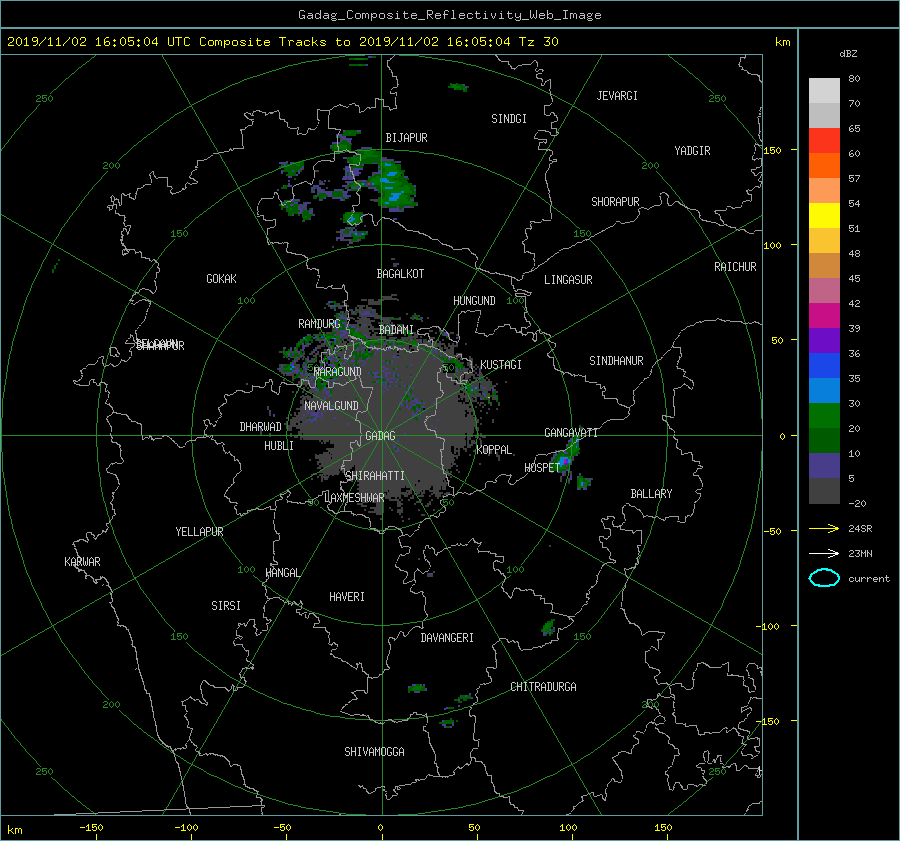Click the HOSPET city label
The height and width of the screenshot is (841, 900).
[x=542, y=468]
